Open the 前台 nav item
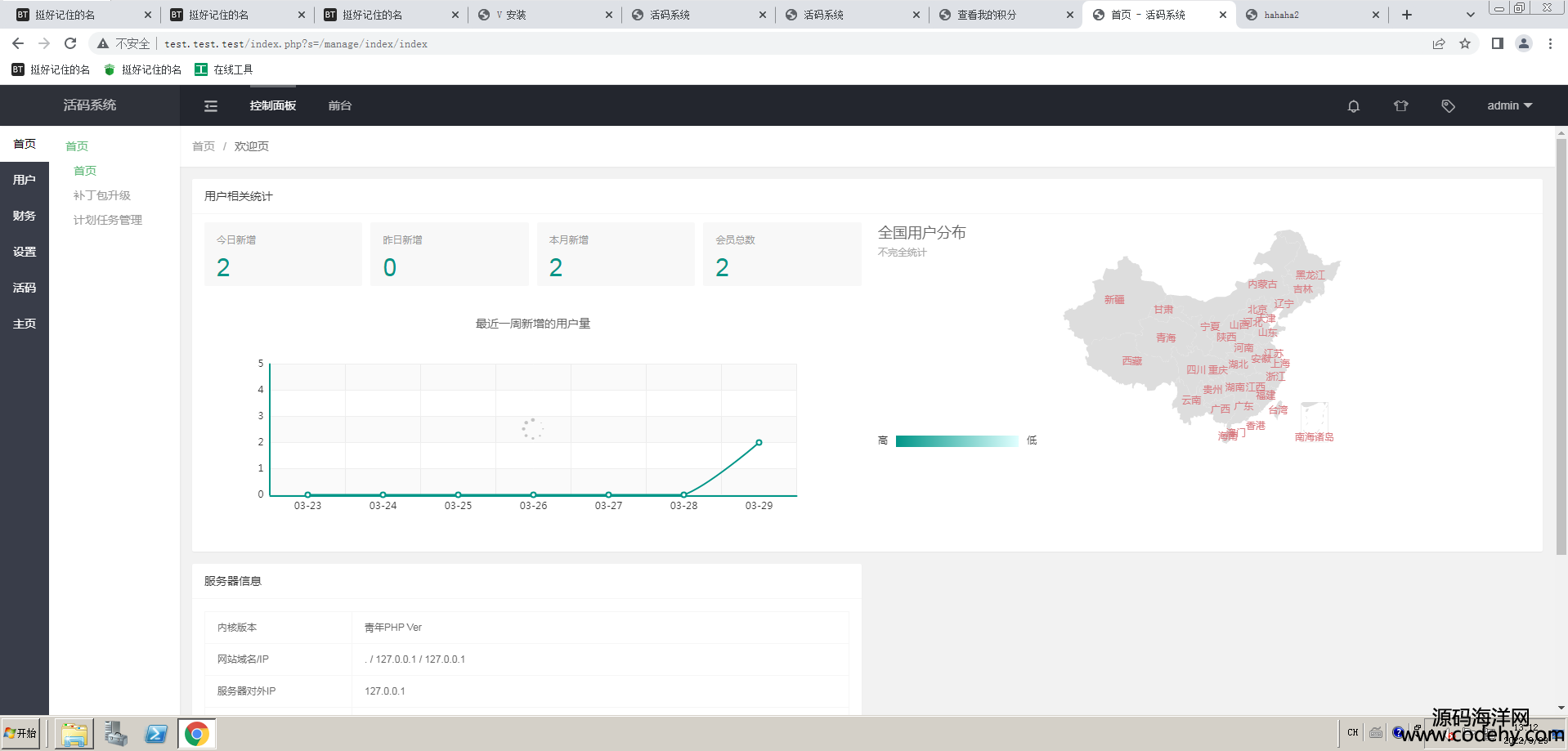Image resolution: width=1568 pixels, height=751 pixels. [x=340, y=105]
